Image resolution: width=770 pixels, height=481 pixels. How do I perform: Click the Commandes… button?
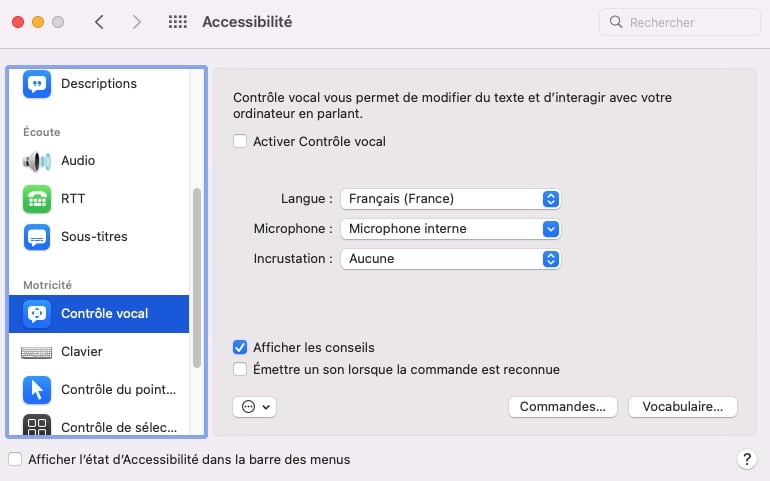click(x=563, y=407)
